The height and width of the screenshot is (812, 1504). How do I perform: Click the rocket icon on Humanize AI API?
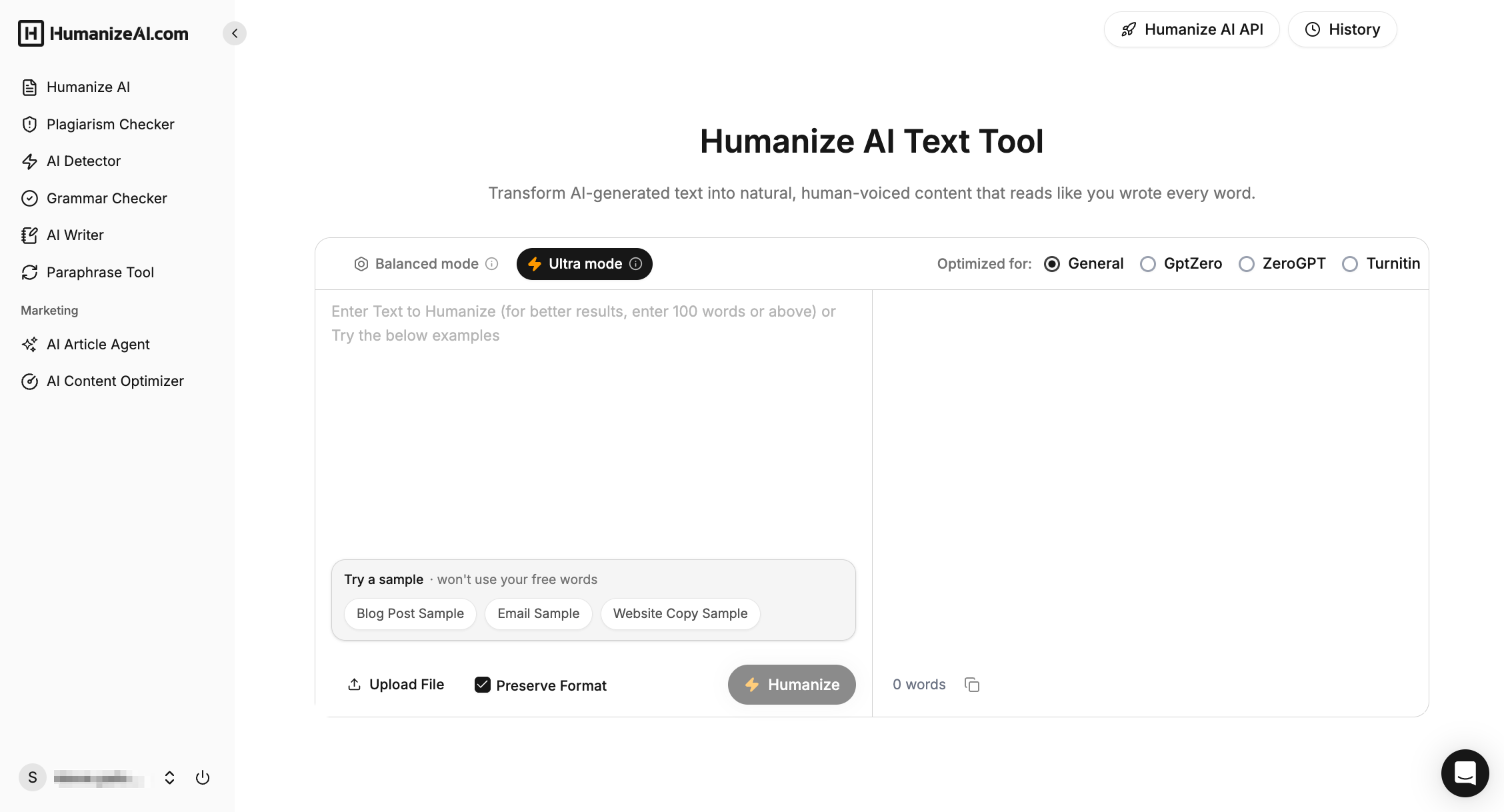(x=1129, y=29)
